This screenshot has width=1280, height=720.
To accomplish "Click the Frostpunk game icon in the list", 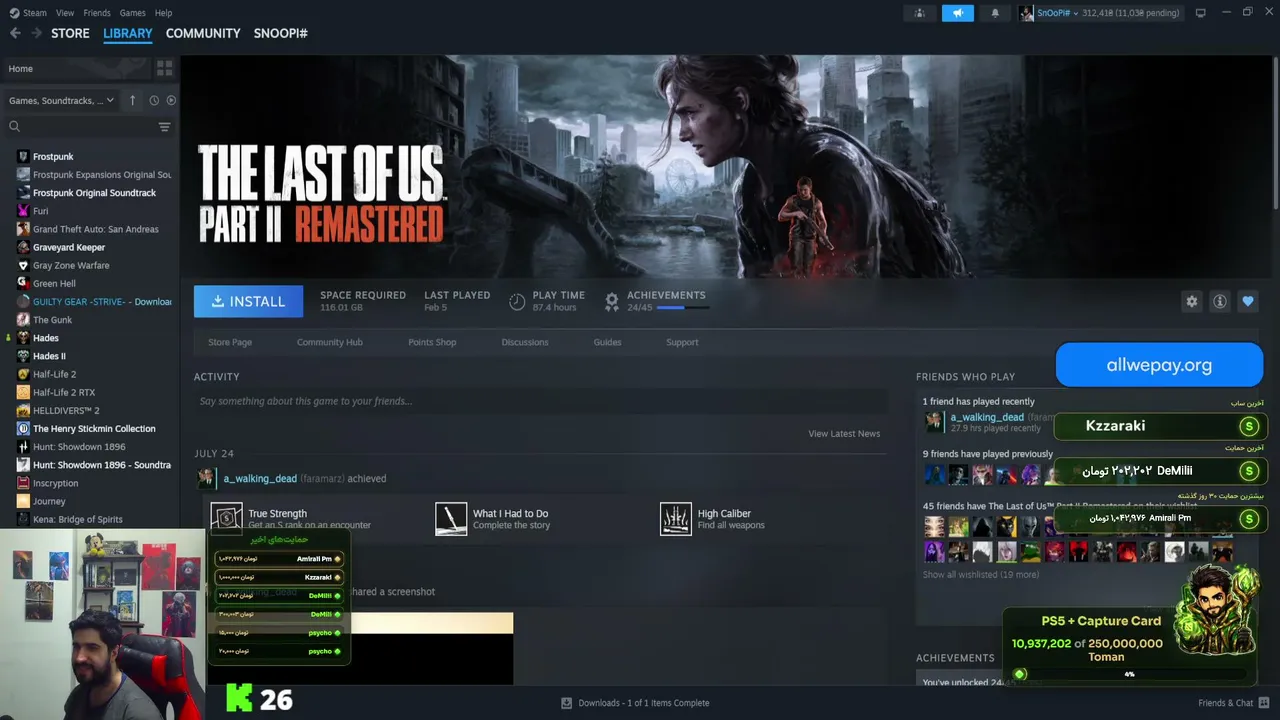I will click(x=23, y=156).
